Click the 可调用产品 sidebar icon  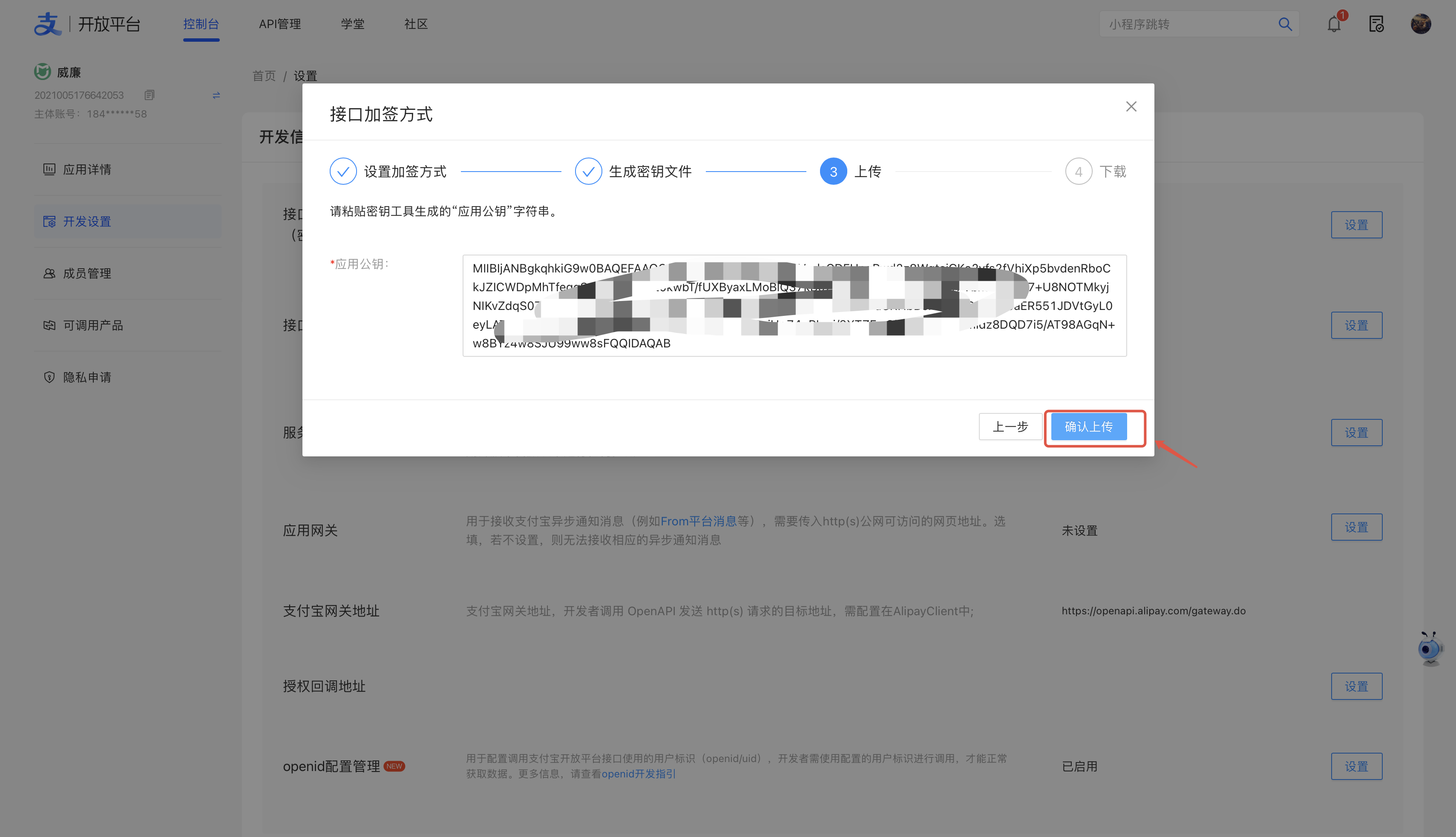49,325
